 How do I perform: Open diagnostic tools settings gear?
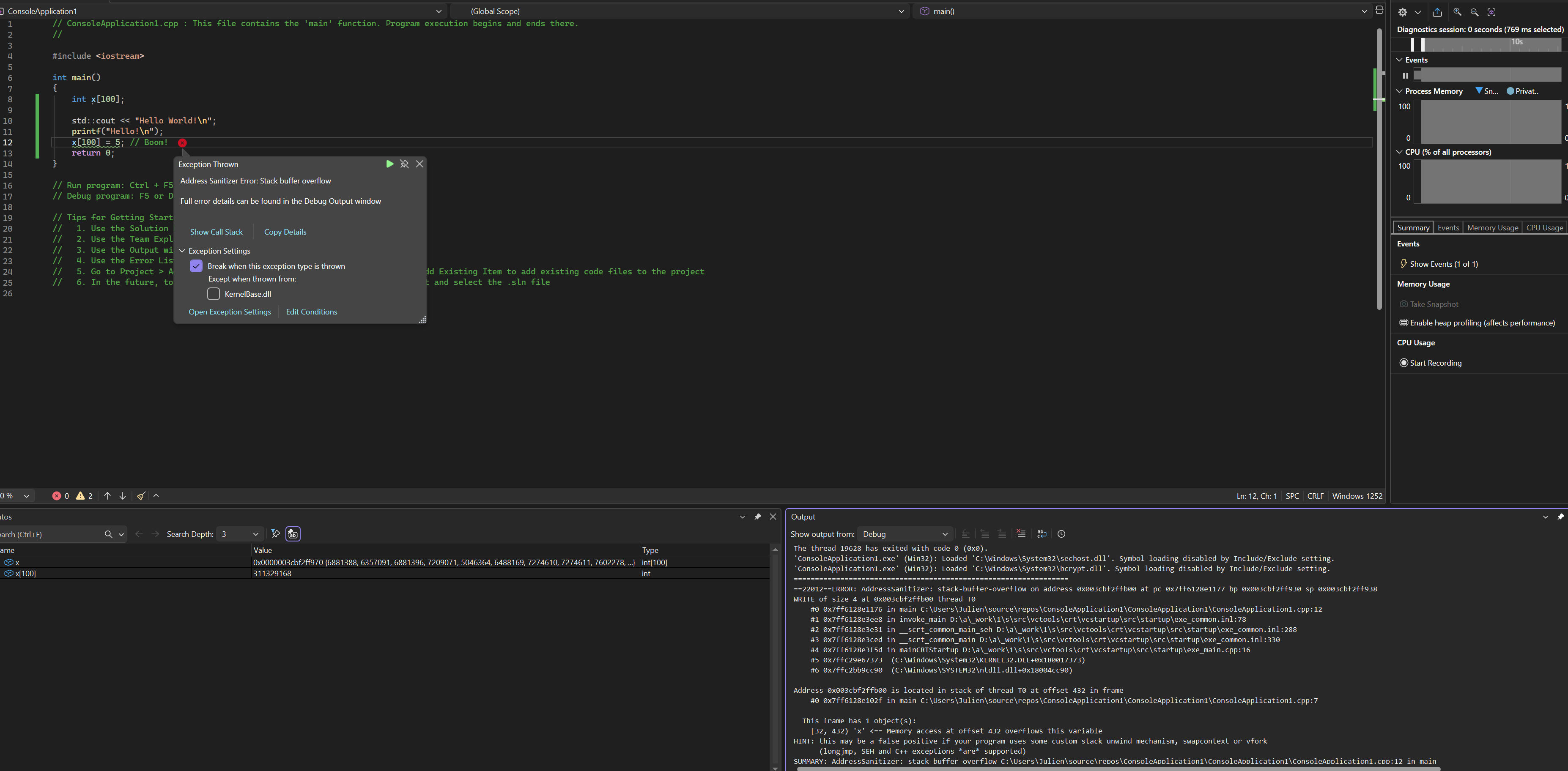point(1402,12)
